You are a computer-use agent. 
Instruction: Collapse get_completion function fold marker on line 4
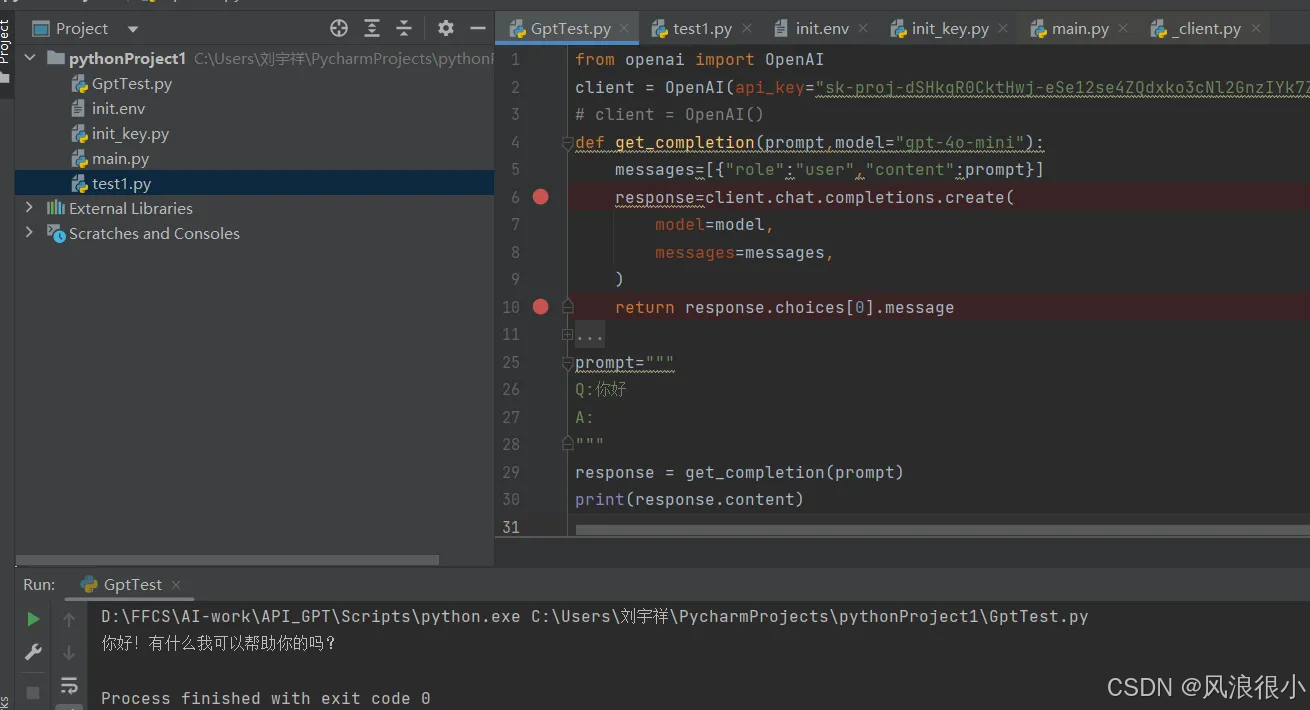[x=567, y=143]
